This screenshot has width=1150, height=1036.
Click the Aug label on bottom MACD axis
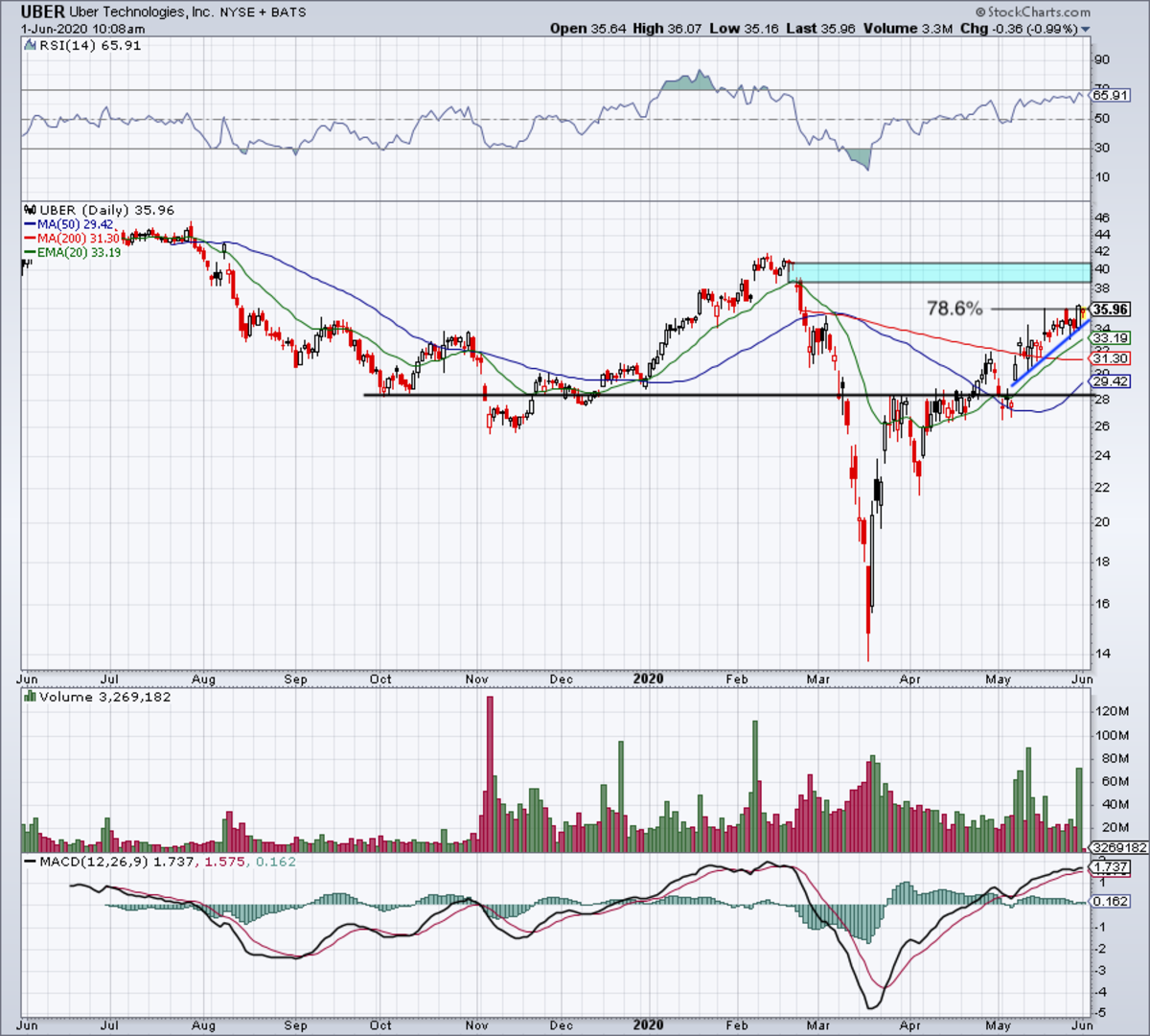(x=203, y=1024)
